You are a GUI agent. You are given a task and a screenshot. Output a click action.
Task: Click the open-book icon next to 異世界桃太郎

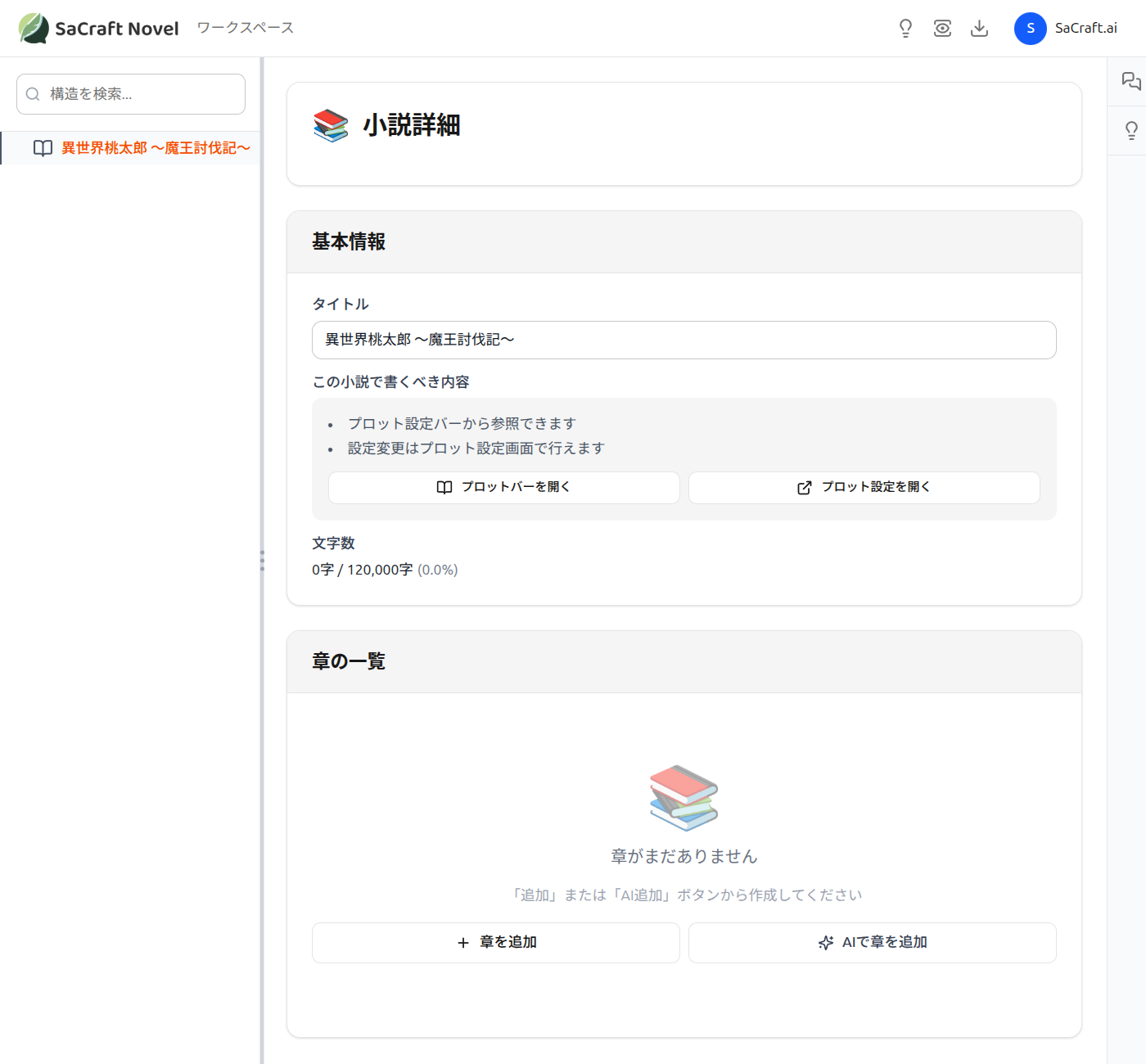click(x=43, y=148)
